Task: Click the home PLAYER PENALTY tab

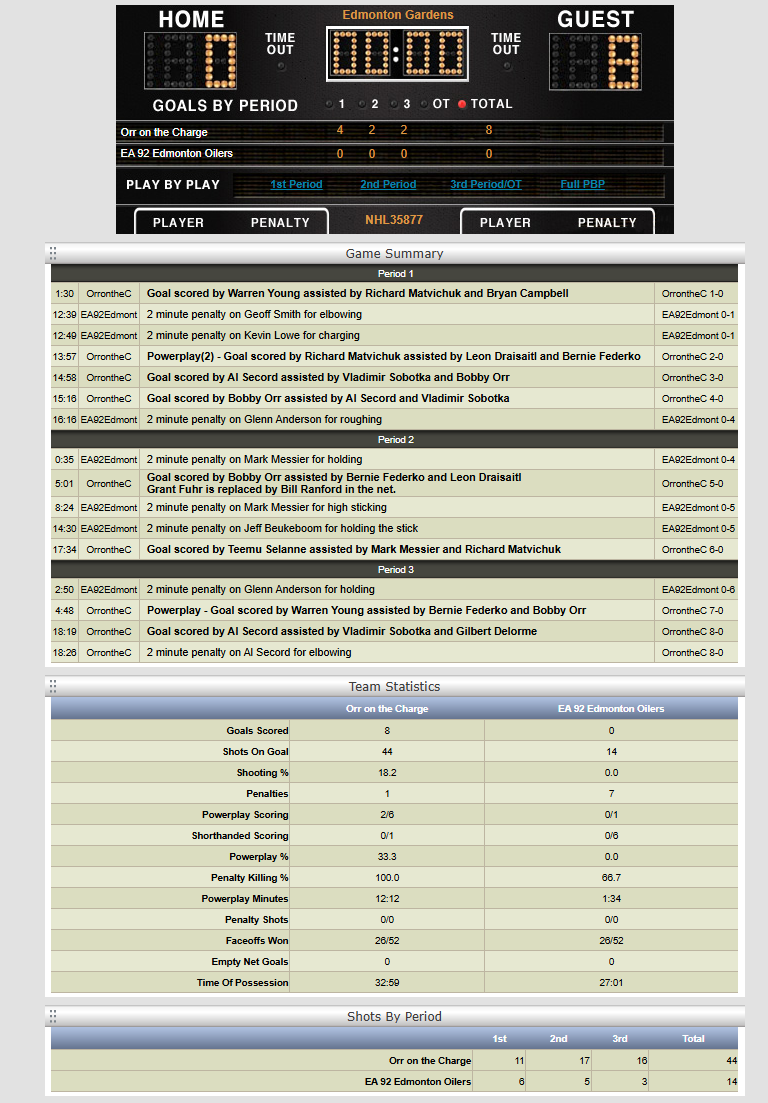Action: (x=231, y=222)
